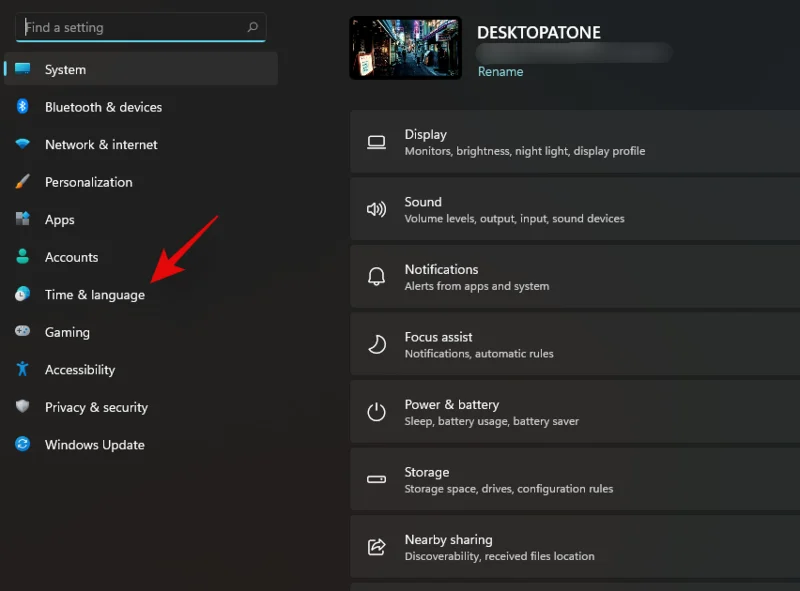Click the search magnifier icon
The height and width of the screenshot is (591, 800).
pyautogui.click(x=253, y=27)
